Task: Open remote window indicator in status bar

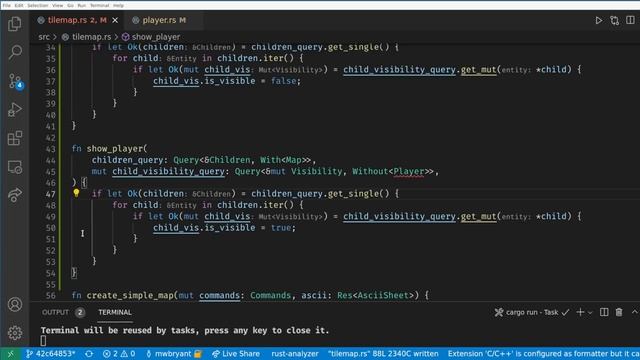Action: pyautogui.click(x=10, y=354)
